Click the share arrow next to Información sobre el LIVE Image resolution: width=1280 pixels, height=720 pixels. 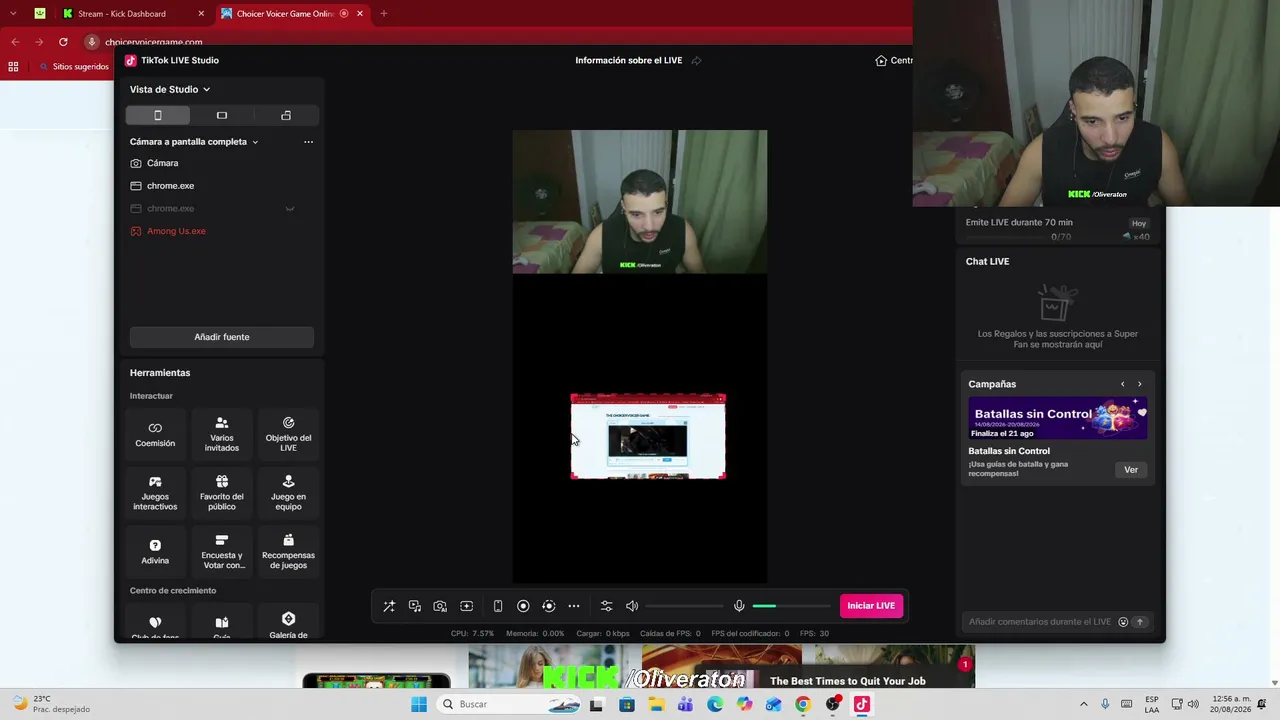(x=696, y=60)
